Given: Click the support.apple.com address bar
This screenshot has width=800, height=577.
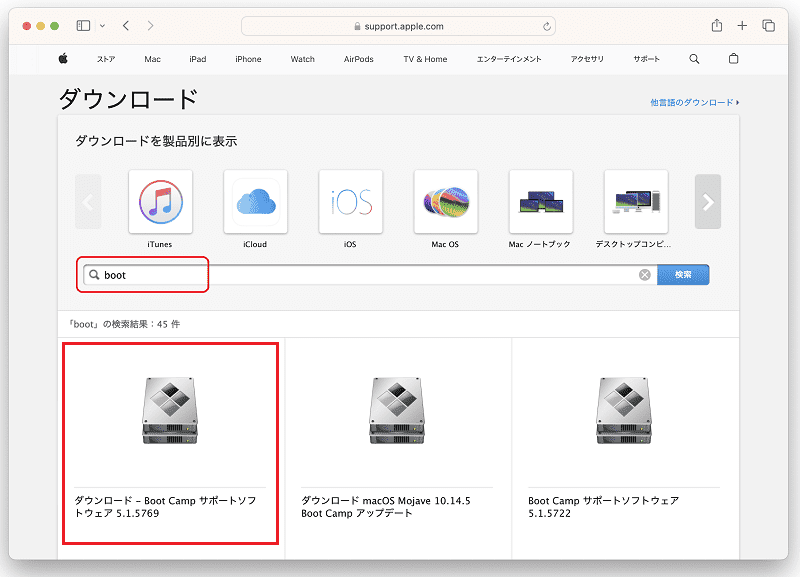Looking at the screenshot, I should (398, 26).
